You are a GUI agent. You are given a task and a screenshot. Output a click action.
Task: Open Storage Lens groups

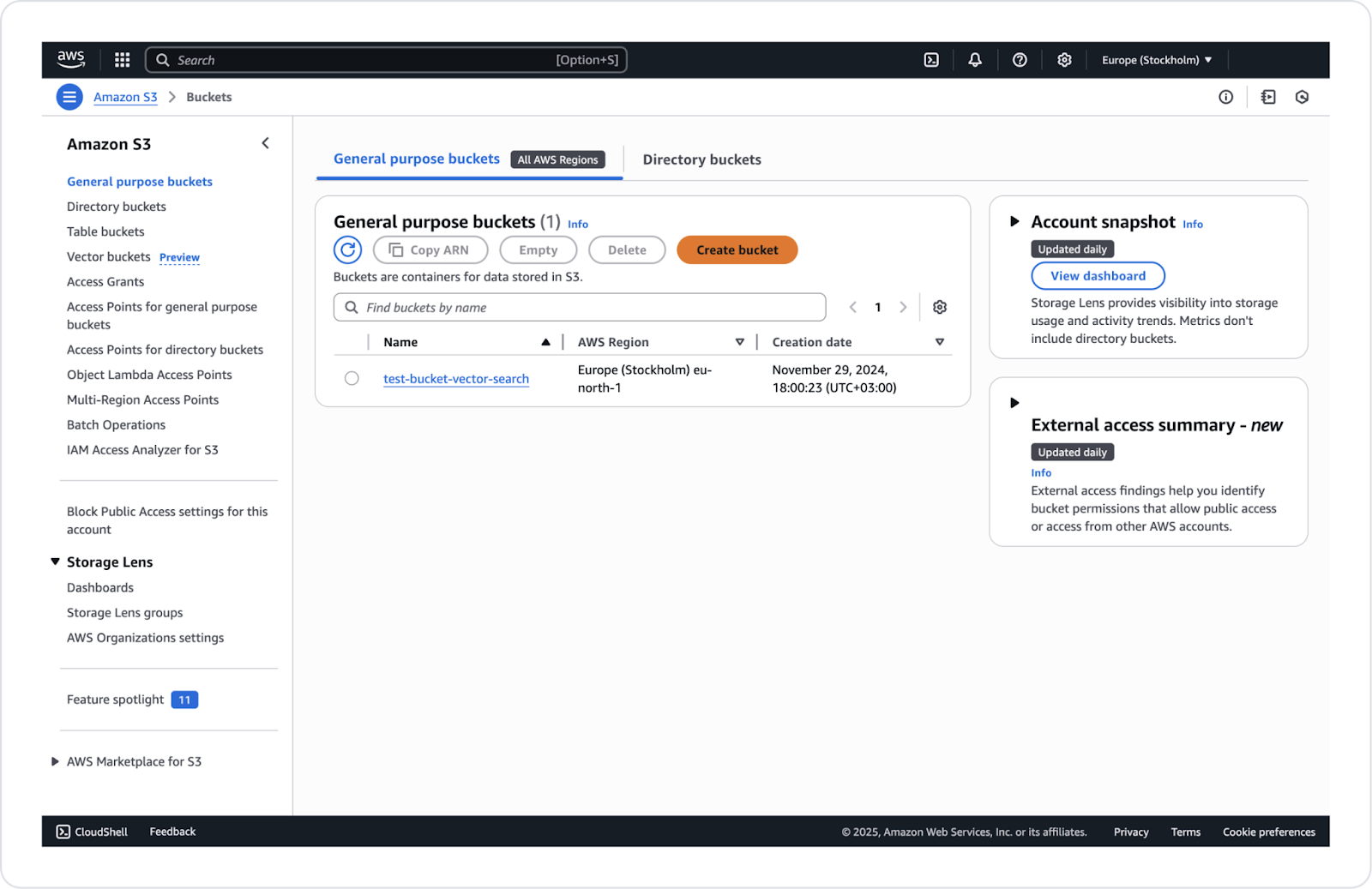[x=125, y=612]
